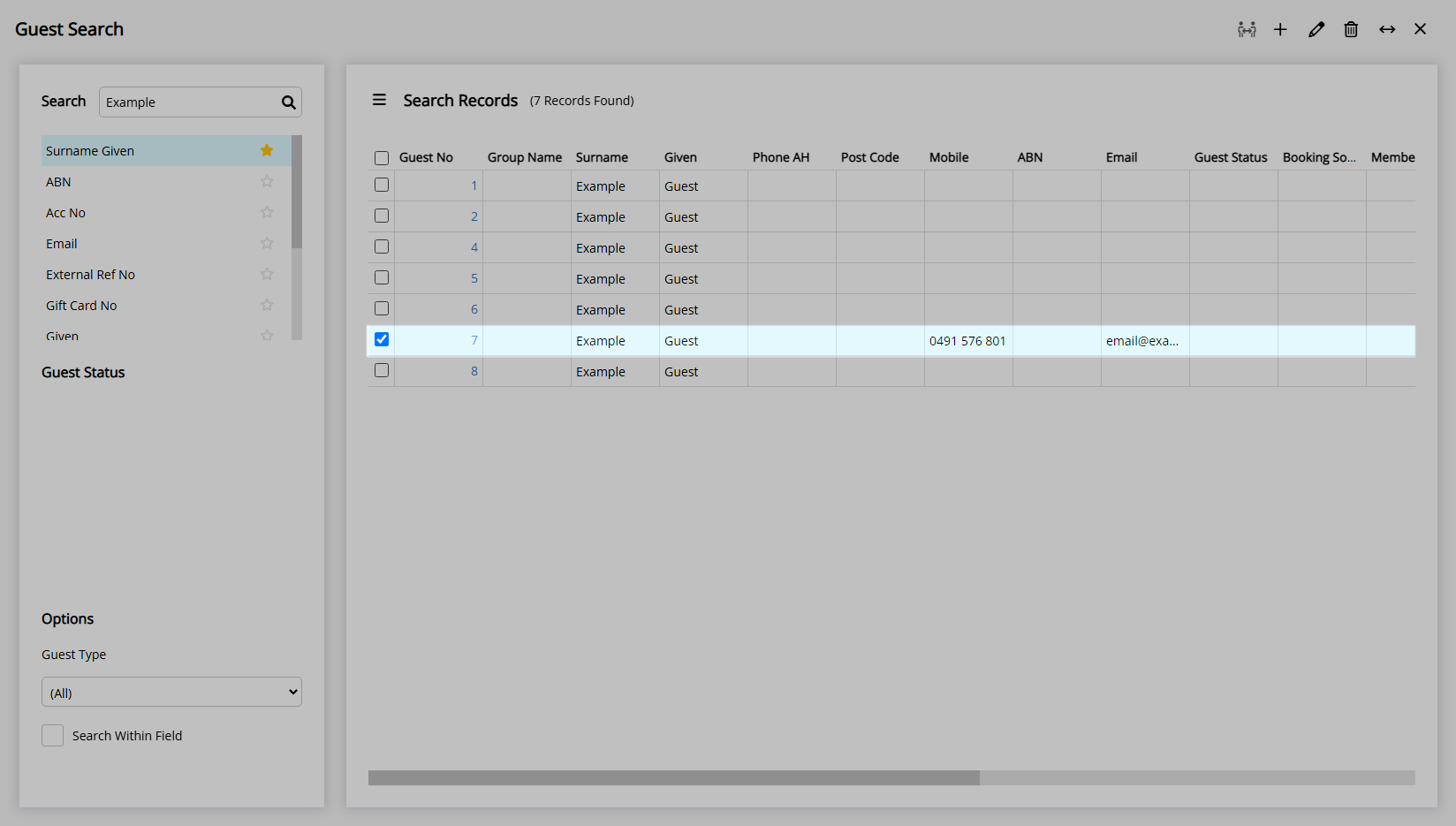Check the box for guest 2
This screenshot has width=1456, height=826.
tap(382, 216)
